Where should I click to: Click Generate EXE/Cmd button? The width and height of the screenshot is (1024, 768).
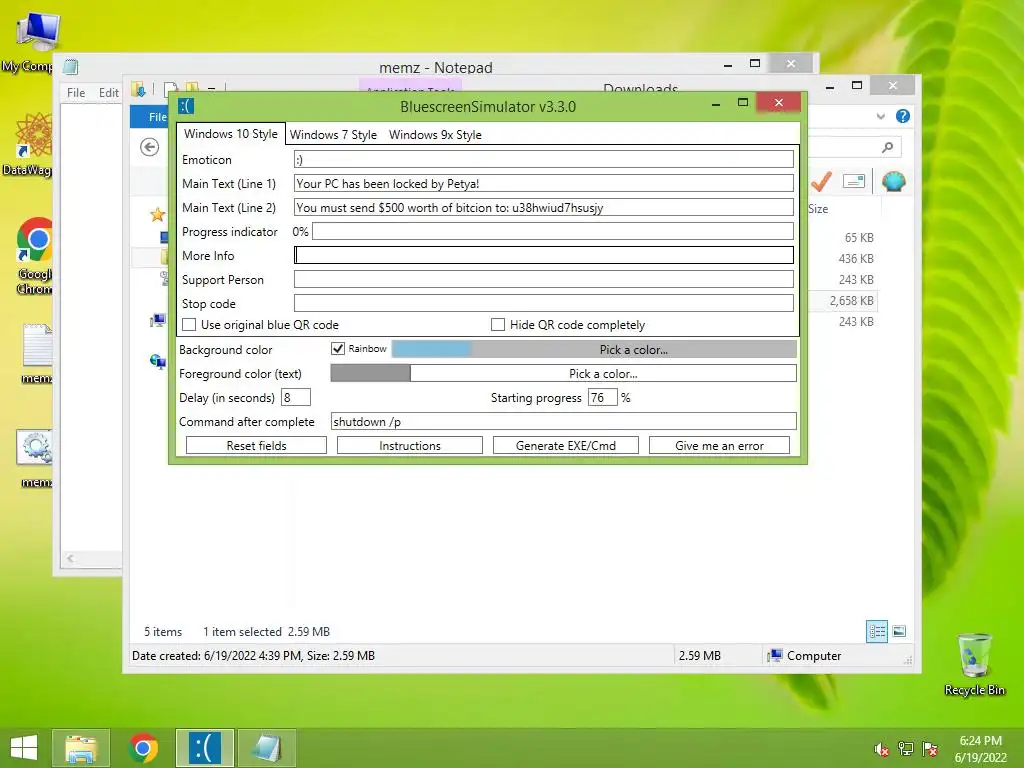pos(566,445)
